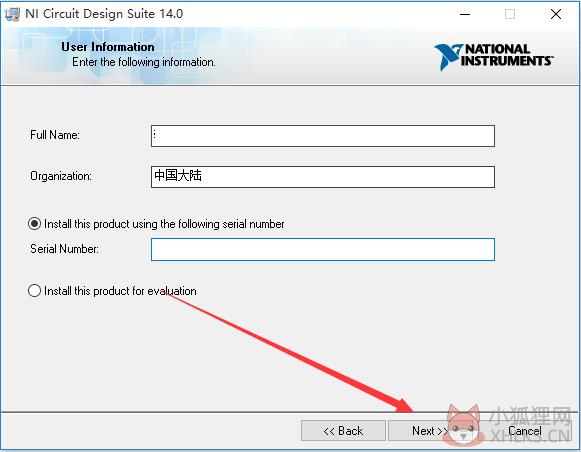Click the grayed-out maximize window button
581x452 pixels.
[510, 14]
